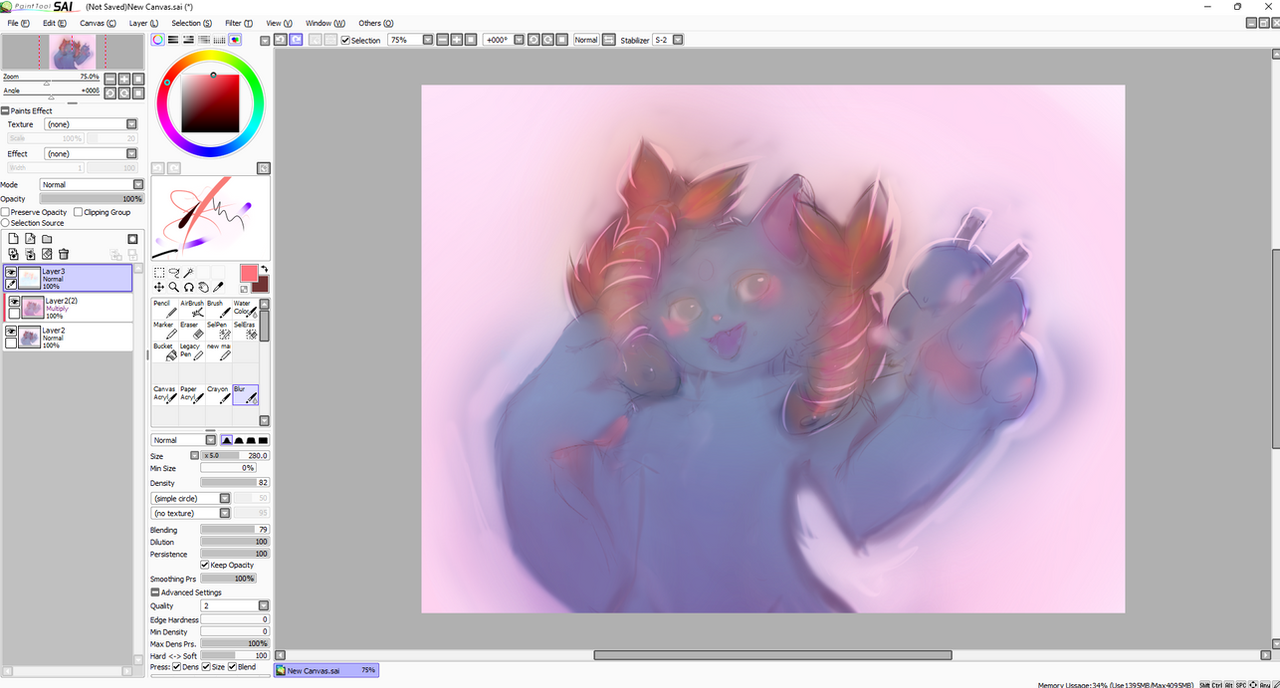Screen dimensions: 1280x688
Task: Select the Brush tool
Action: coord(218,308)
